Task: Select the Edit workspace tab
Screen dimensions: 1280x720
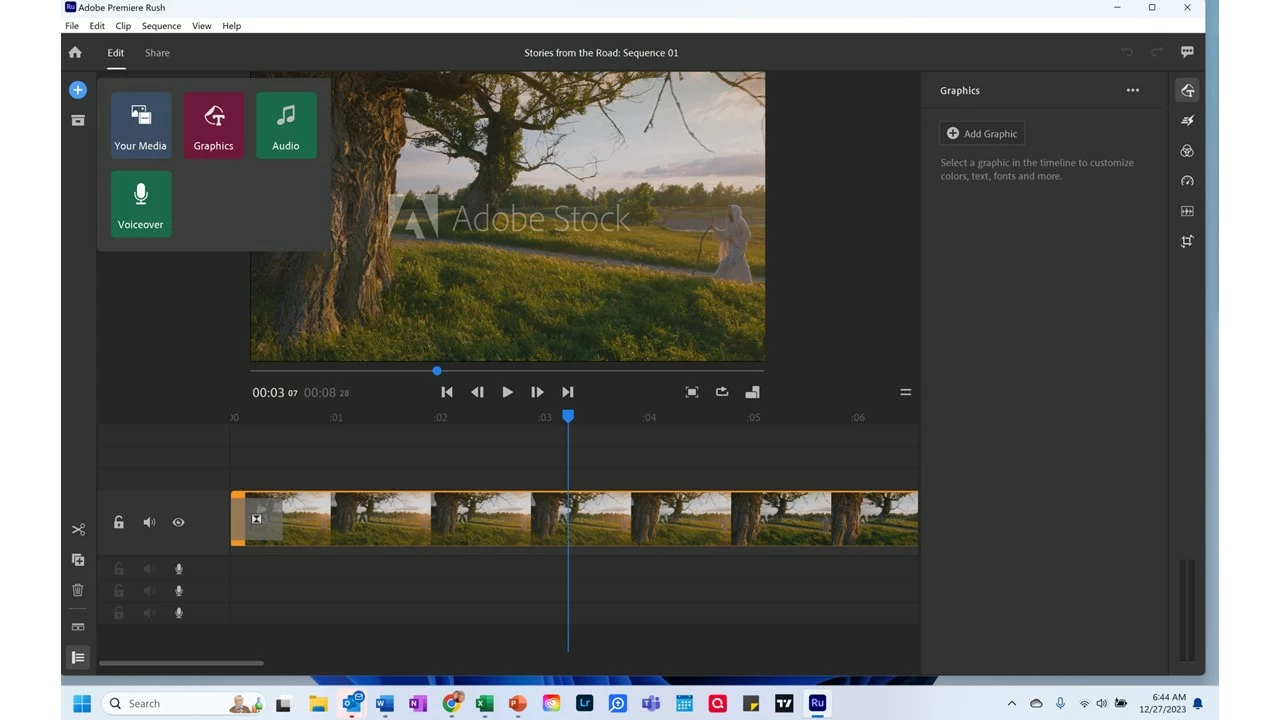Action: 116,53
